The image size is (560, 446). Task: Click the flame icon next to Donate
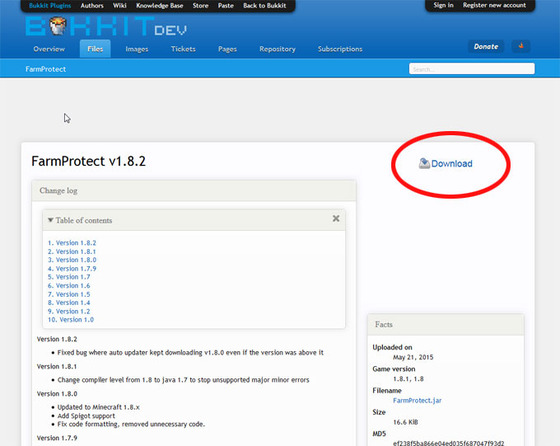(x=521, y=46)
